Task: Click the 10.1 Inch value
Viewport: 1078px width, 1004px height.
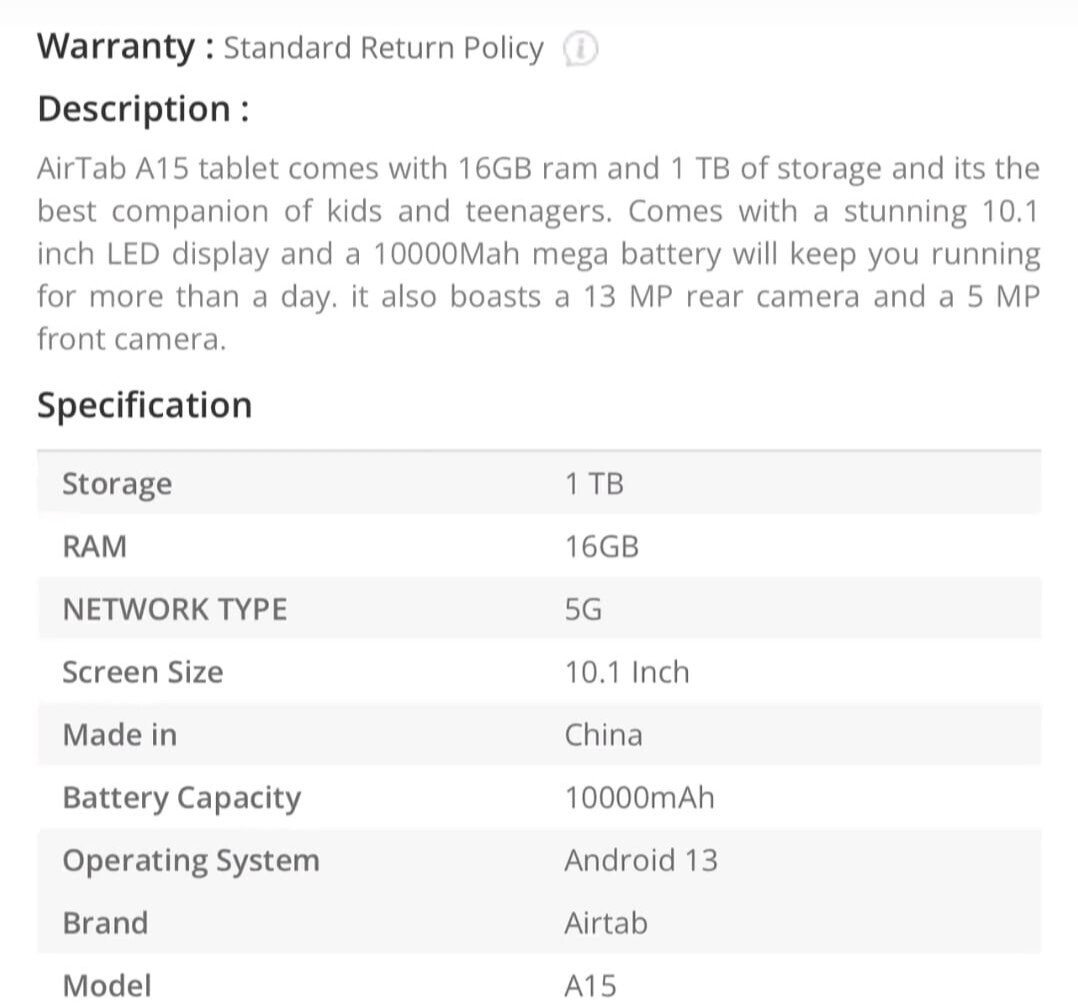Action: click(x=627, y=673)
